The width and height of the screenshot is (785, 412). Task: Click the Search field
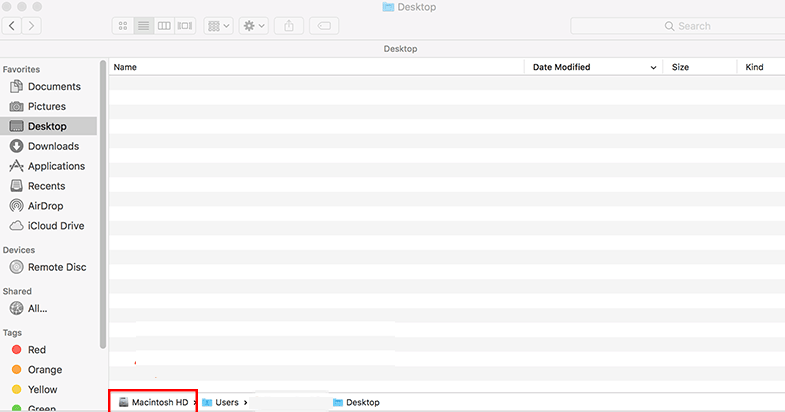point(678,26)
